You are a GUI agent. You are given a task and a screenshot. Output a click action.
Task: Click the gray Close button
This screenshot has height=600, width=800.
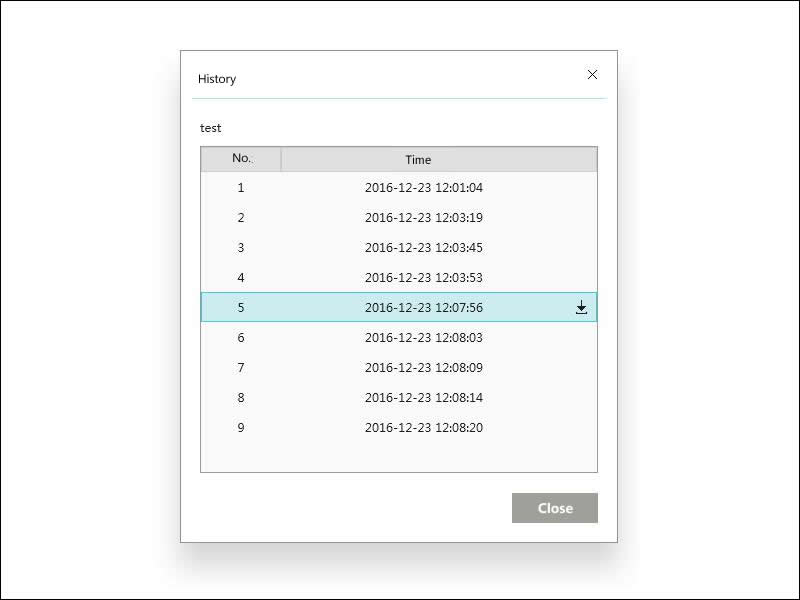tap(555, 508)
